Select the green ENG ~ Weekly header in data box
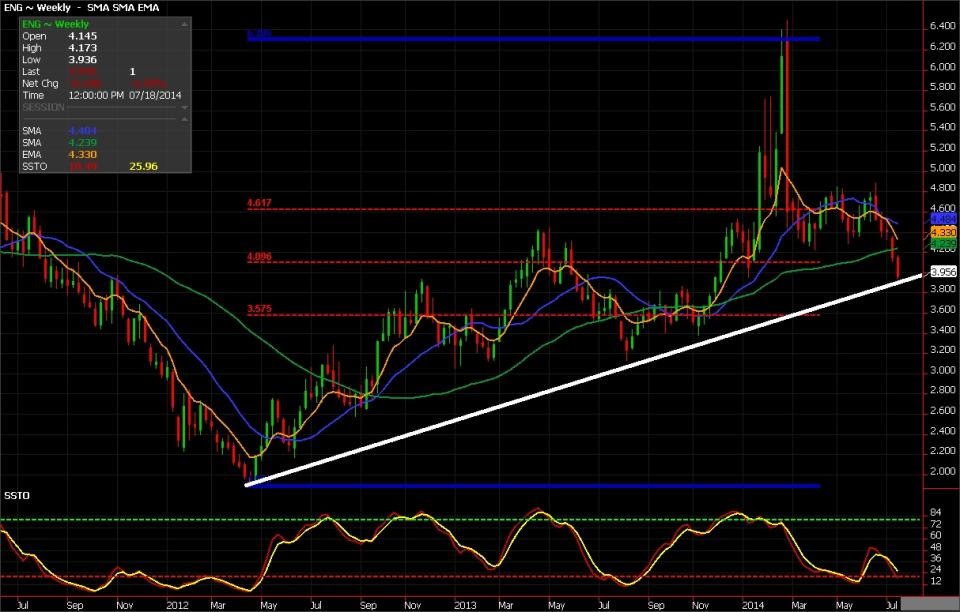 pos(56,24)
